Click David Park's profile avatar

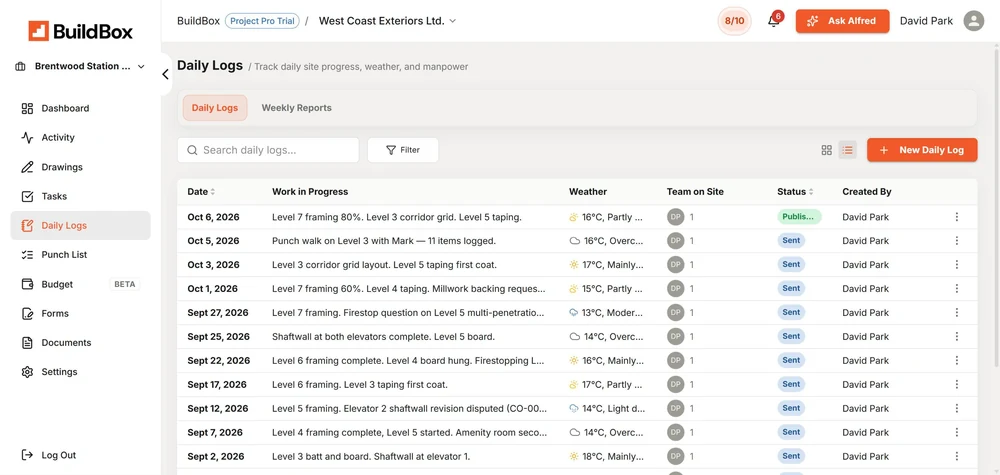(x=973, y=21)
